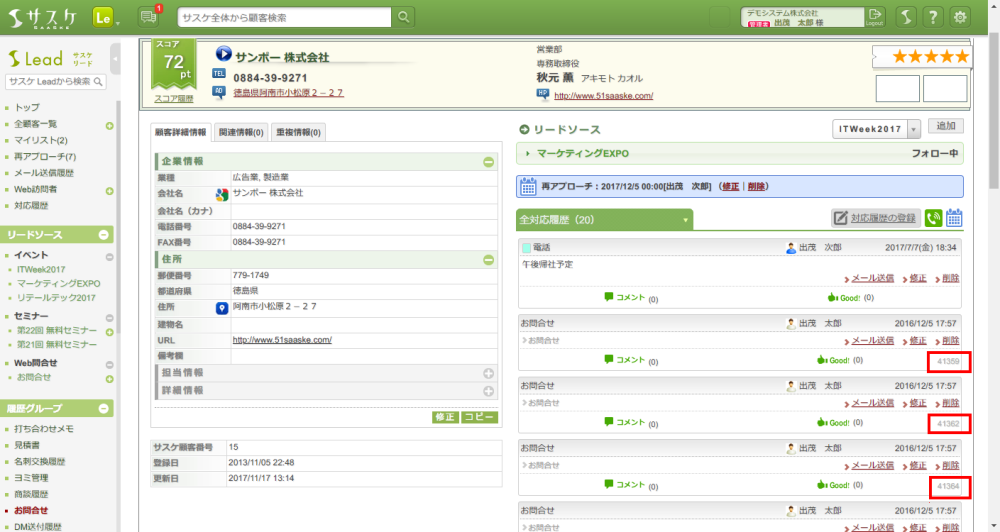Click the search magnifier button

(403, 17)
